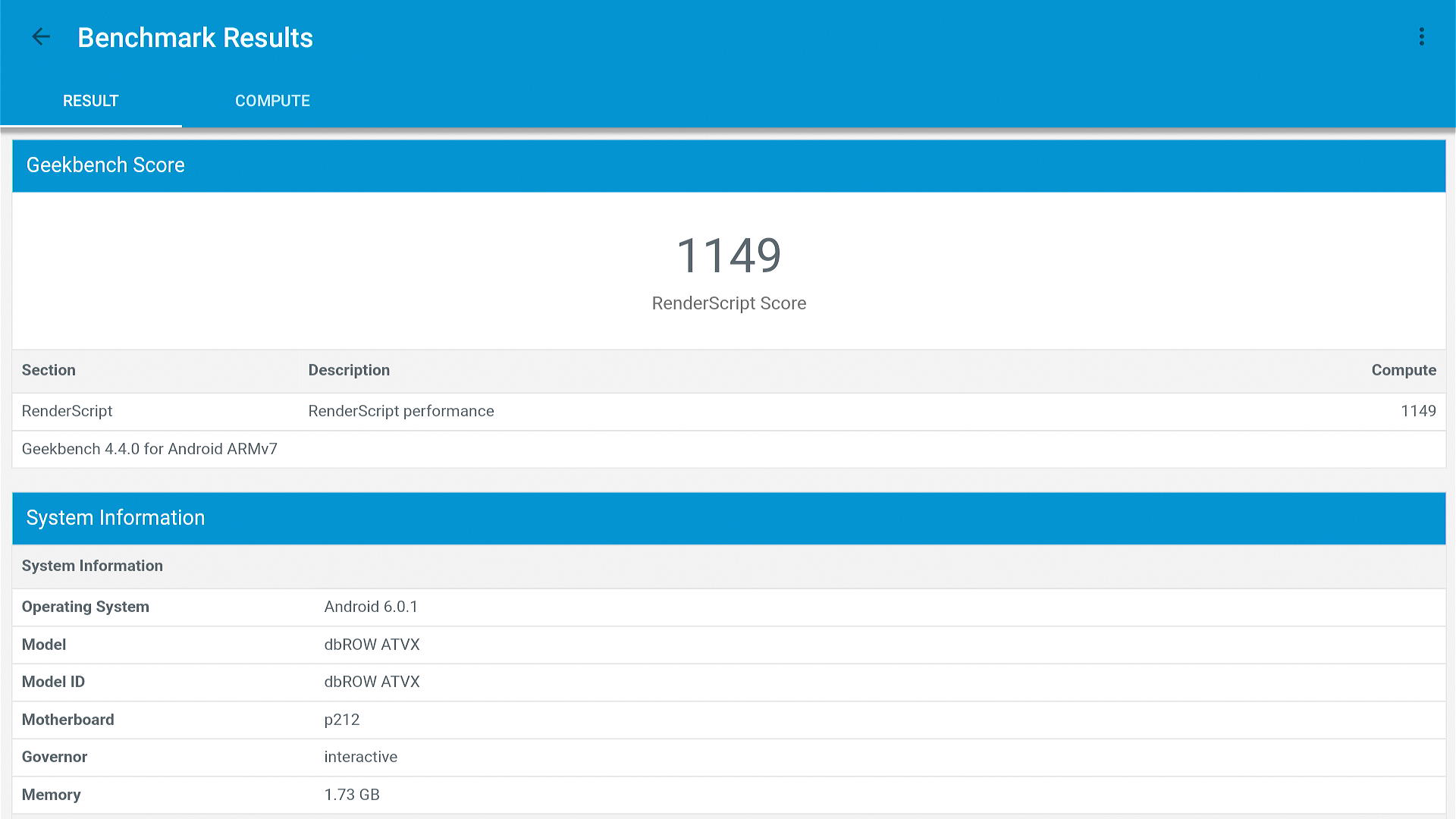This screenshot has height=819, width=1456.
Task: Click the Compute column header
Action: point(1404,370)
